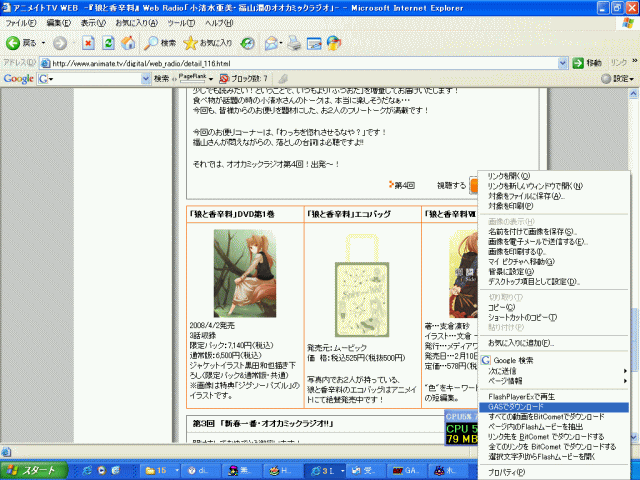Click Internet Explorer quick launch icon
This screenshot has height=480, width=640.
click(87, 471)
